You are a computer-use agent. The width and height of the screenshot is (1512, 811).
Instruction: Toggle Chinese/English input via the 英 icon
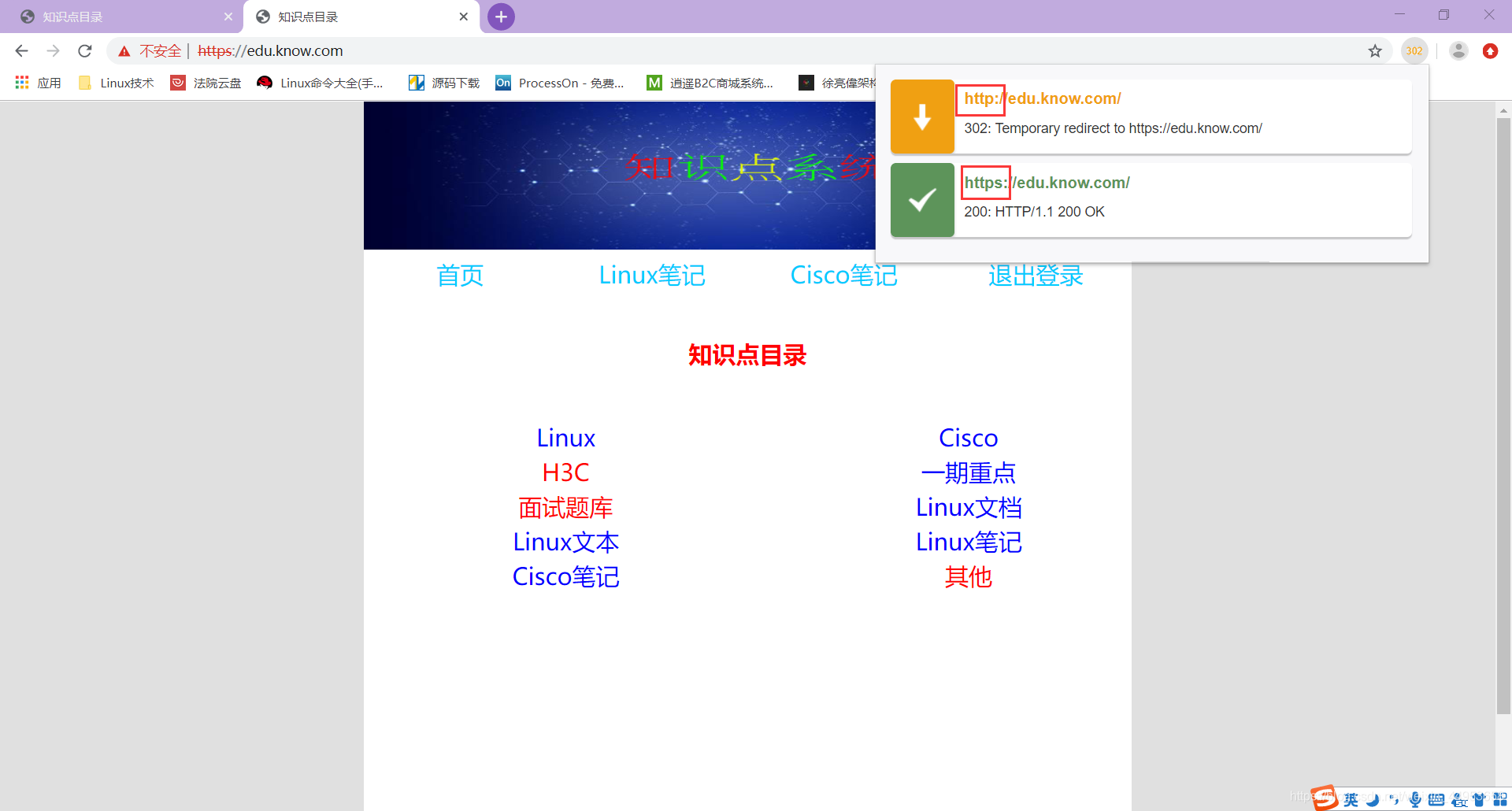point(1351,798)
